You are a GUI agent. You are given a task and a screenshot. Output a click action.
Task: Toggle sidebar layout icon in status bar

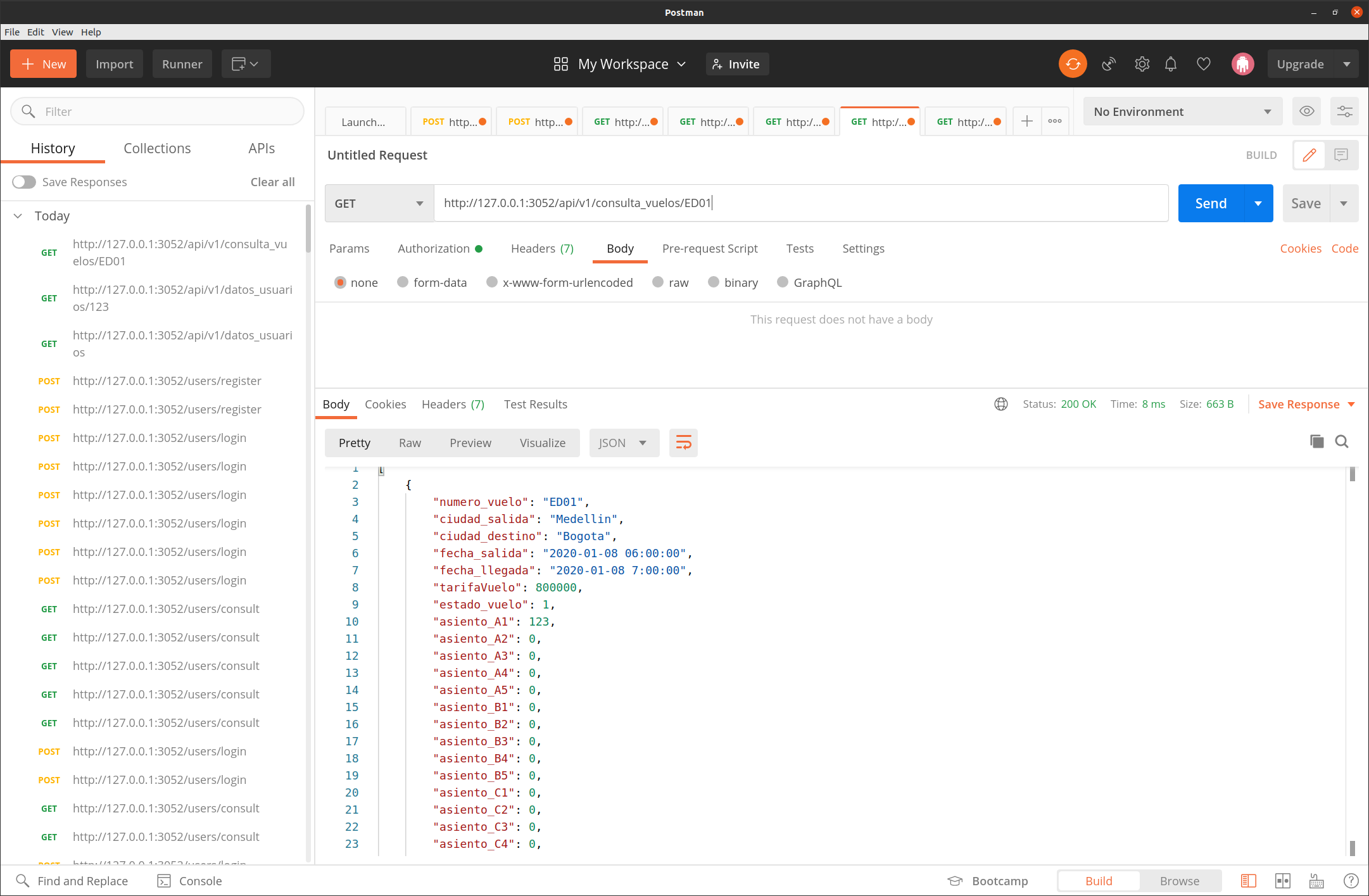[1248, 881]
